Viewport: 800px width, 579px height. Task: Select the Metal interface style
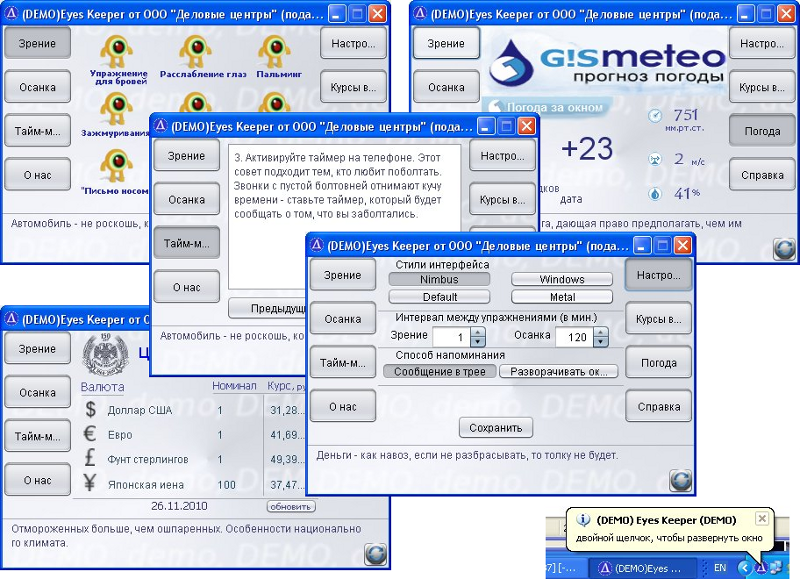562,297
